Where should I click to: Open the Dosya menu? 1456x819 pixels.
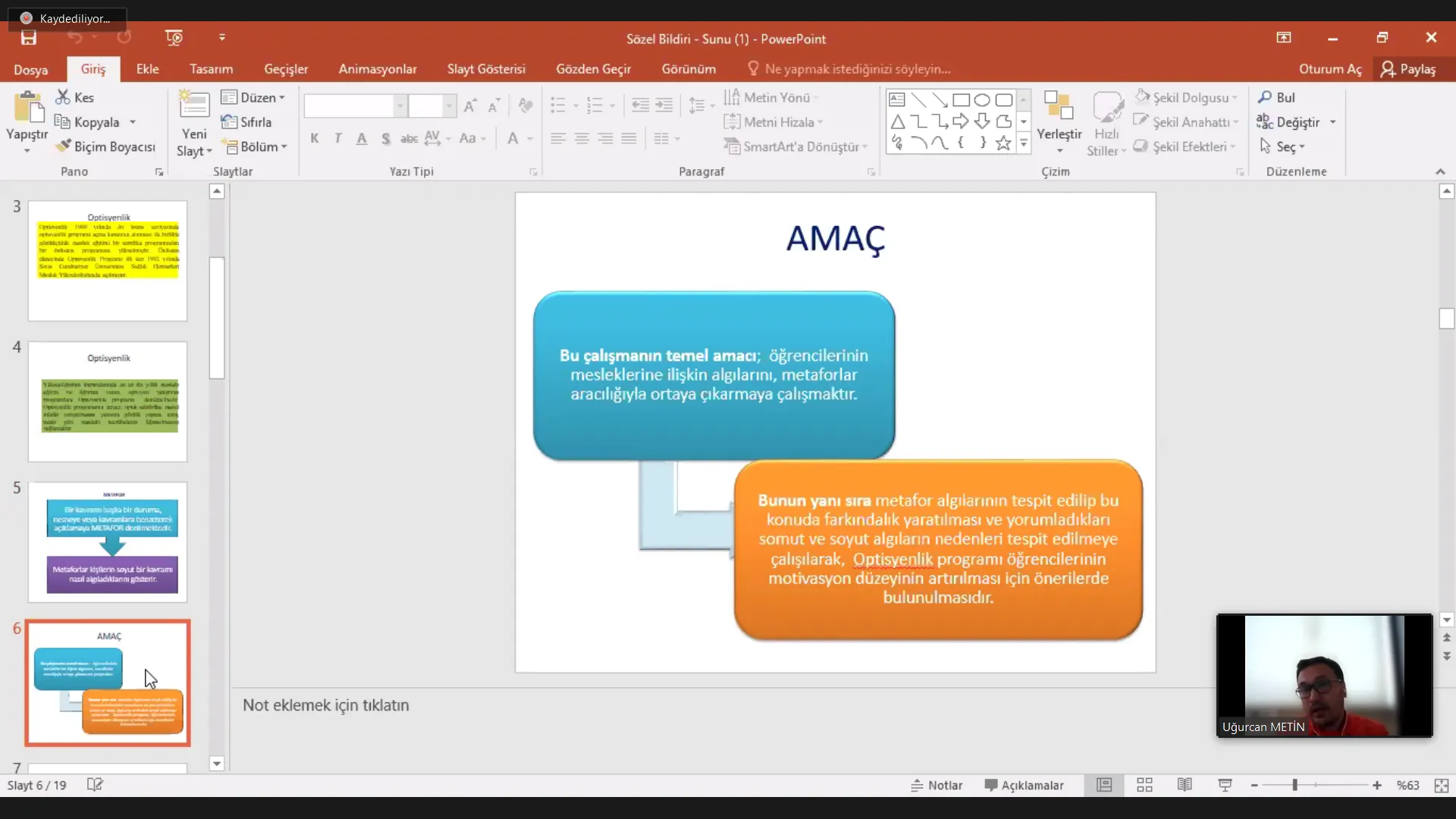31,69
